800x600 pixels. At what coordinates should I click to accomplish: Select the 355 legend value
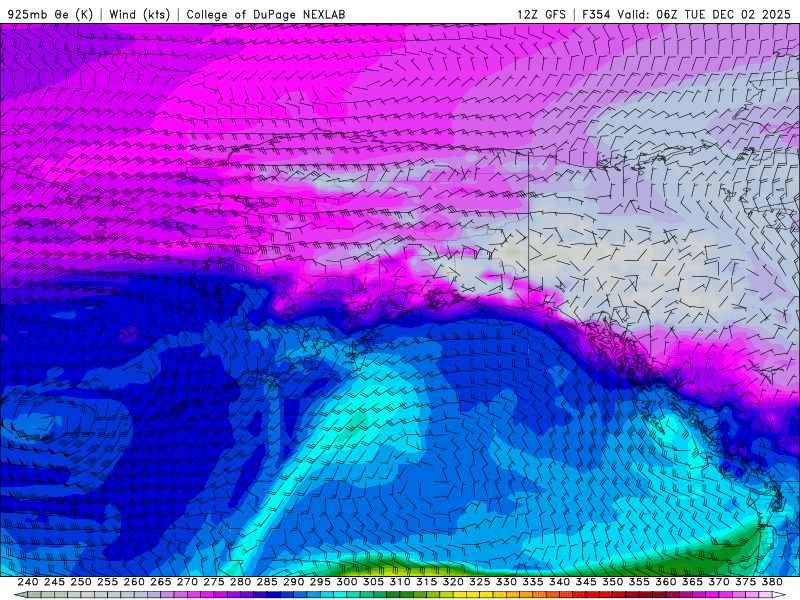coord(639,582)
